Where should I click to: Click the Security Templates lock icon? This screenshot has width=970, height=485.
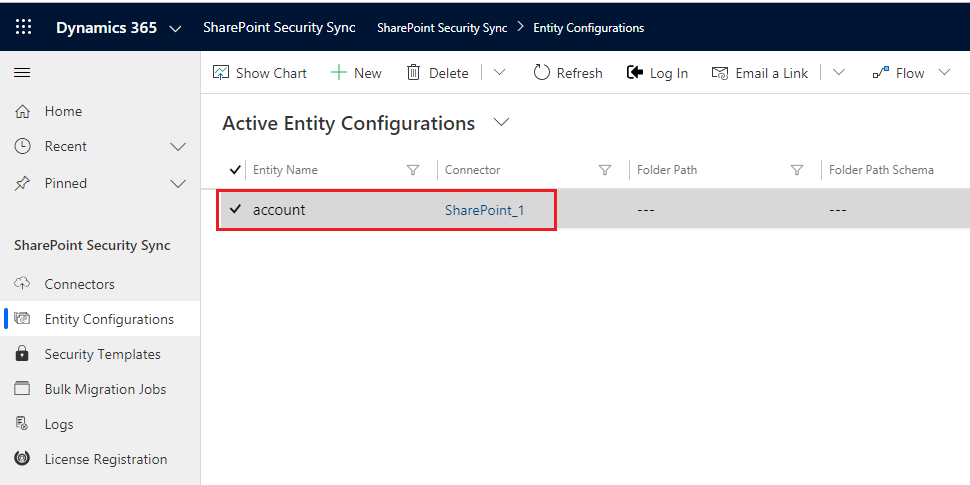coord(22,354)
